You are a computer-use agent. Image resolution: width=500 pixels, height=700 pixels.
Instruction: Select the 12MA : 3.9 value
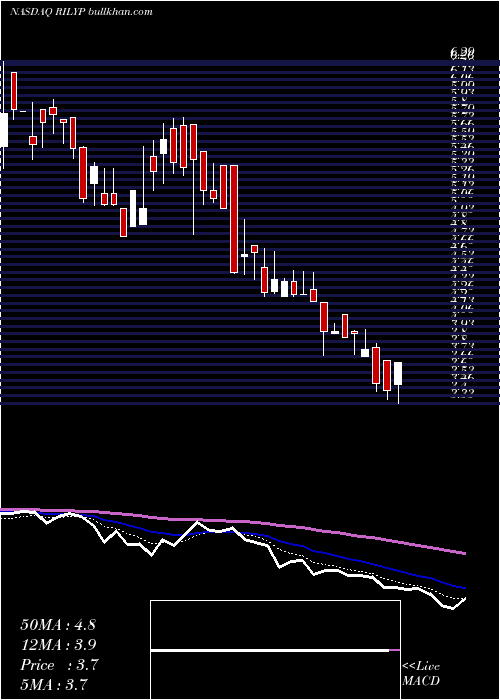pos(58,645)
